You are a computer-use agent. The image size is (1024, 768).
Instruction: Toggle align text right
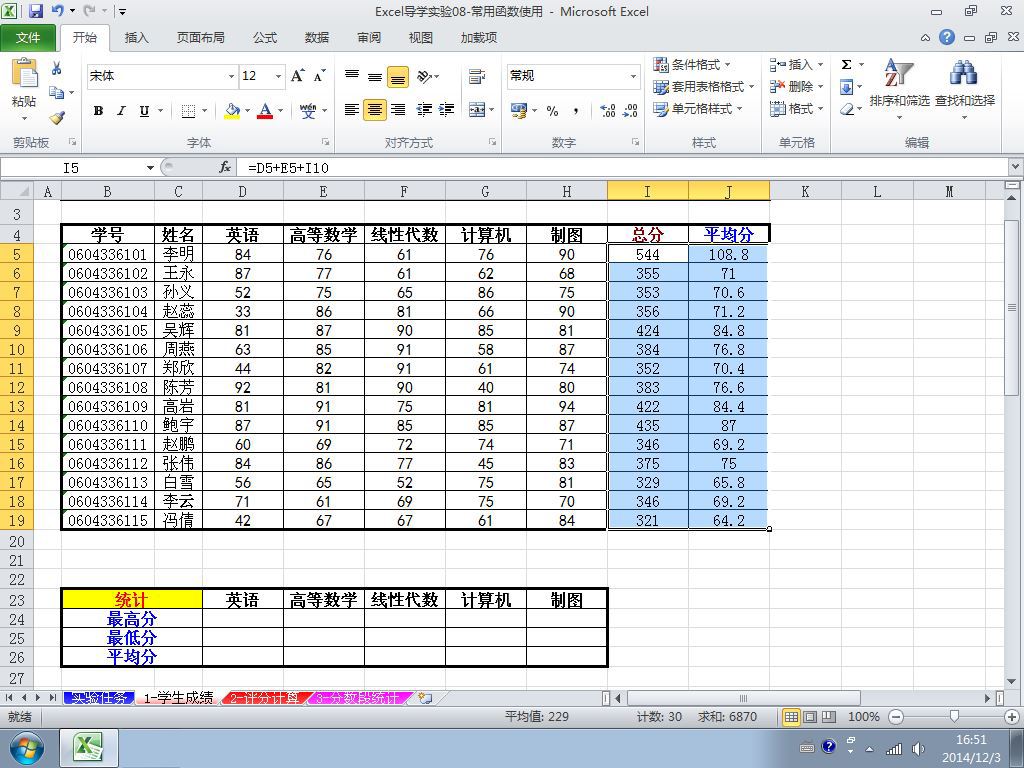tap(398, 110)
